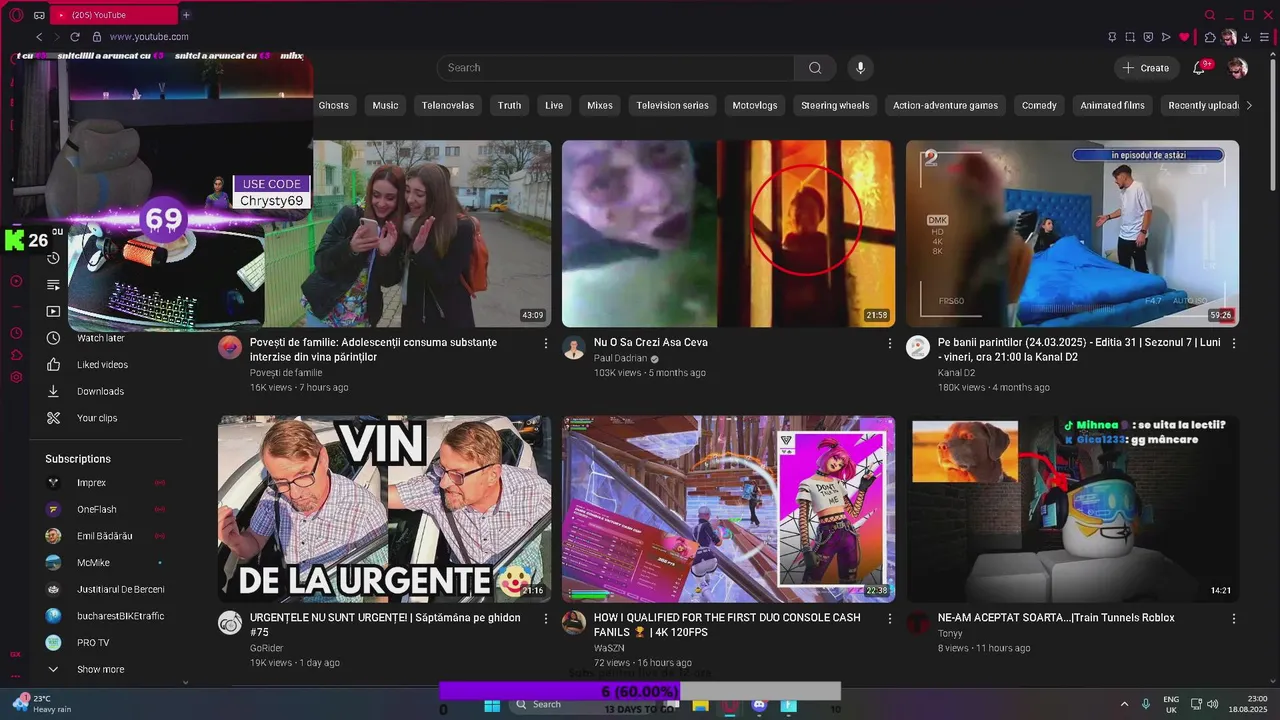Click the OneFlash channel avatar
This screenshot has width=1280, height=720.
click(54, 510)
